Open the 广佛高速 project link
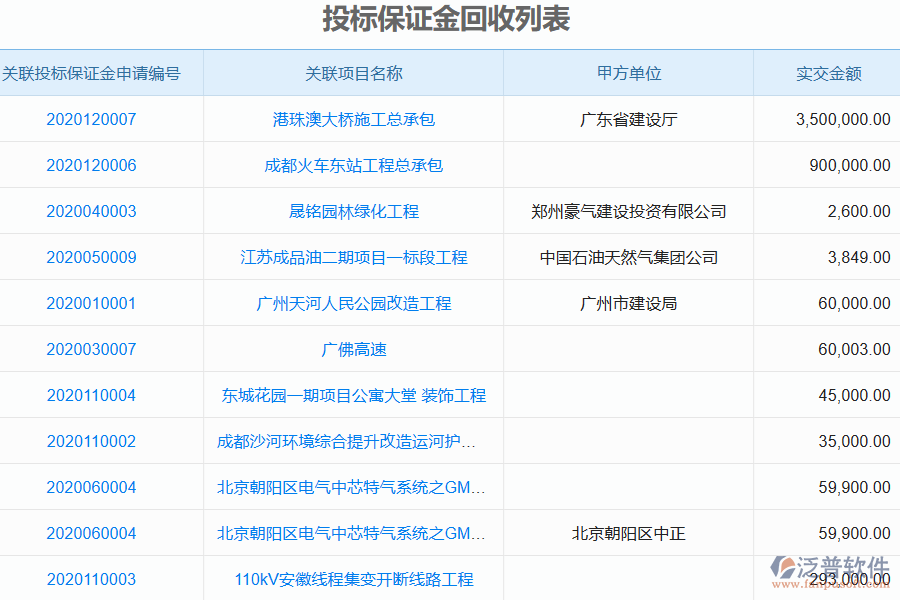The image size is (900, 600). click(353, 349)
